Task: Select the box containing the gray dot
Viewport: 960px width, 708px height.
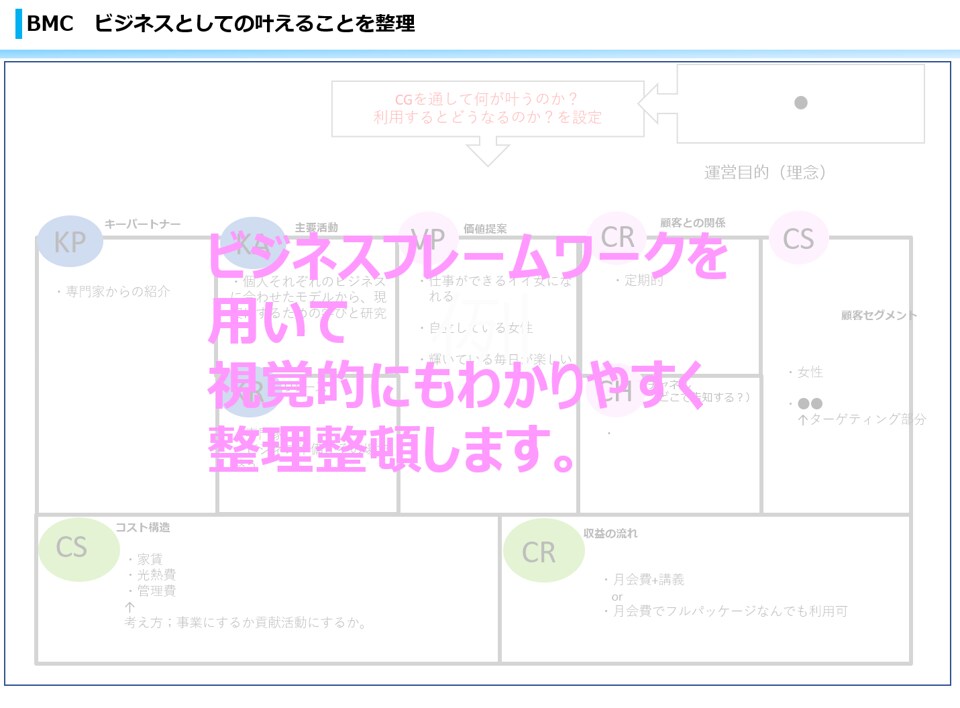Action: coord(800,104)
